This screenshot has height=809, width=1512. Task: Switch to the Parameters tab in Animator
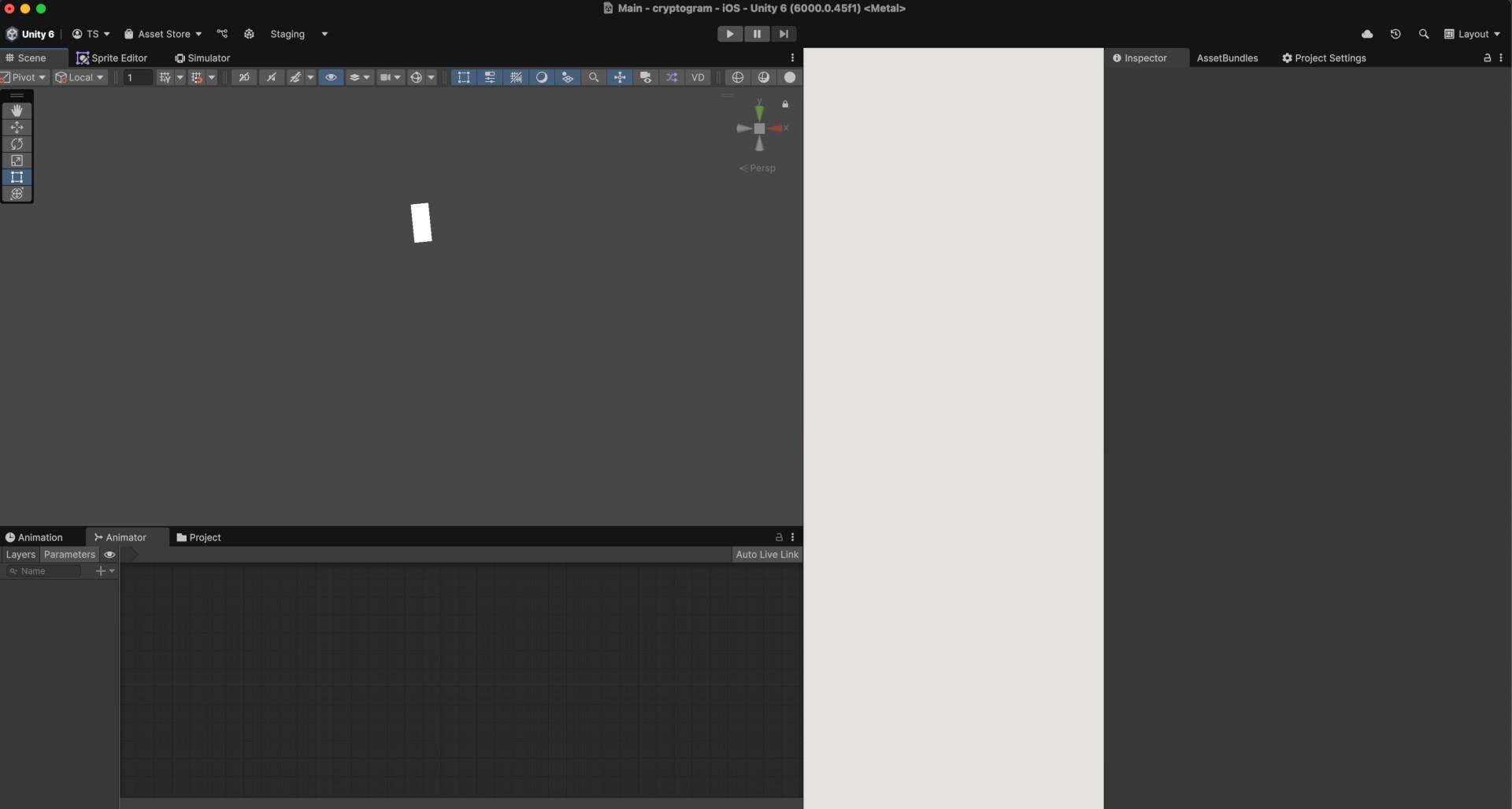point(69,555)
